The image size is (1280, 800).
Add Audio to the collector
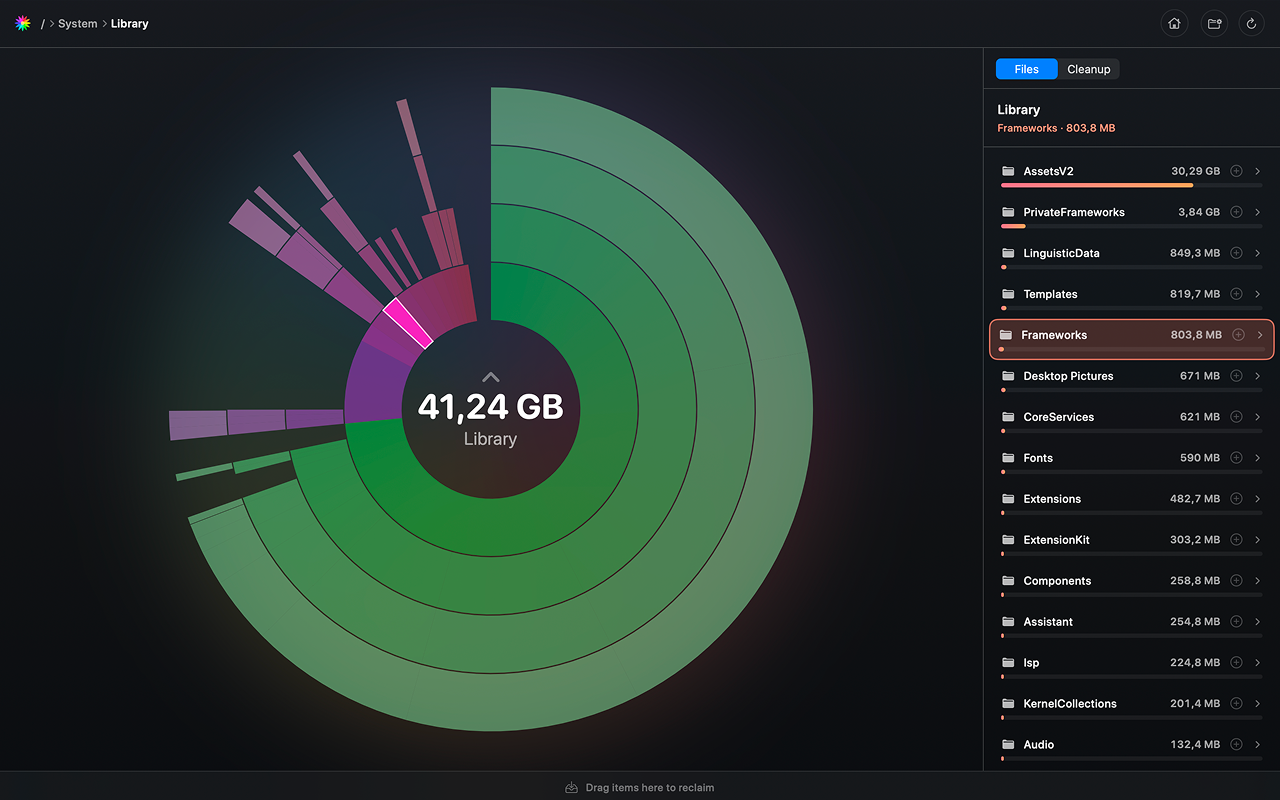pyautogui.click(x=1236, y=745)
